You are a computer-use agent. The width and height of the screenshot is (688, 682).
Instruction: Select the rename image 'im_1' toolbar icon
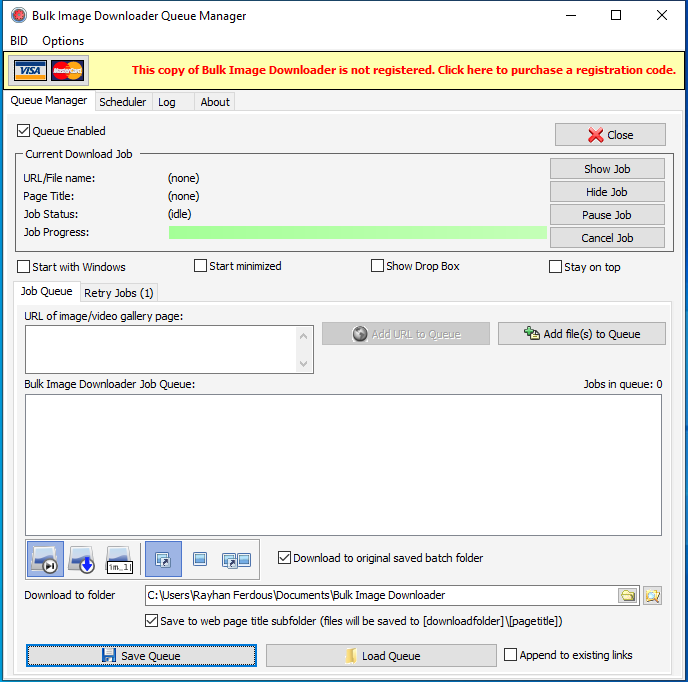pos(119,559)
